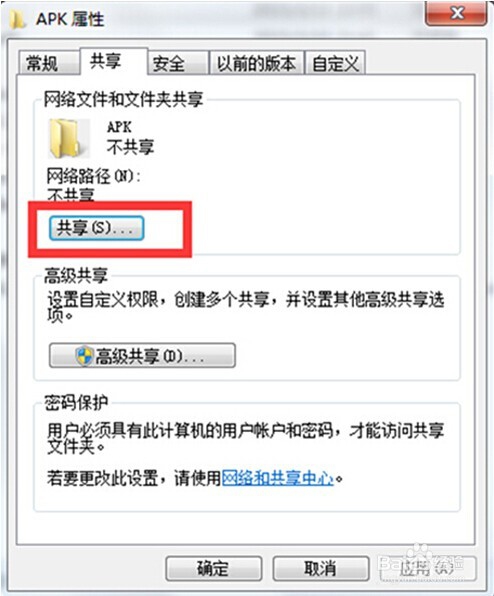
Task: Go to the 以前的版本 tab
Action: pos(257,63)
